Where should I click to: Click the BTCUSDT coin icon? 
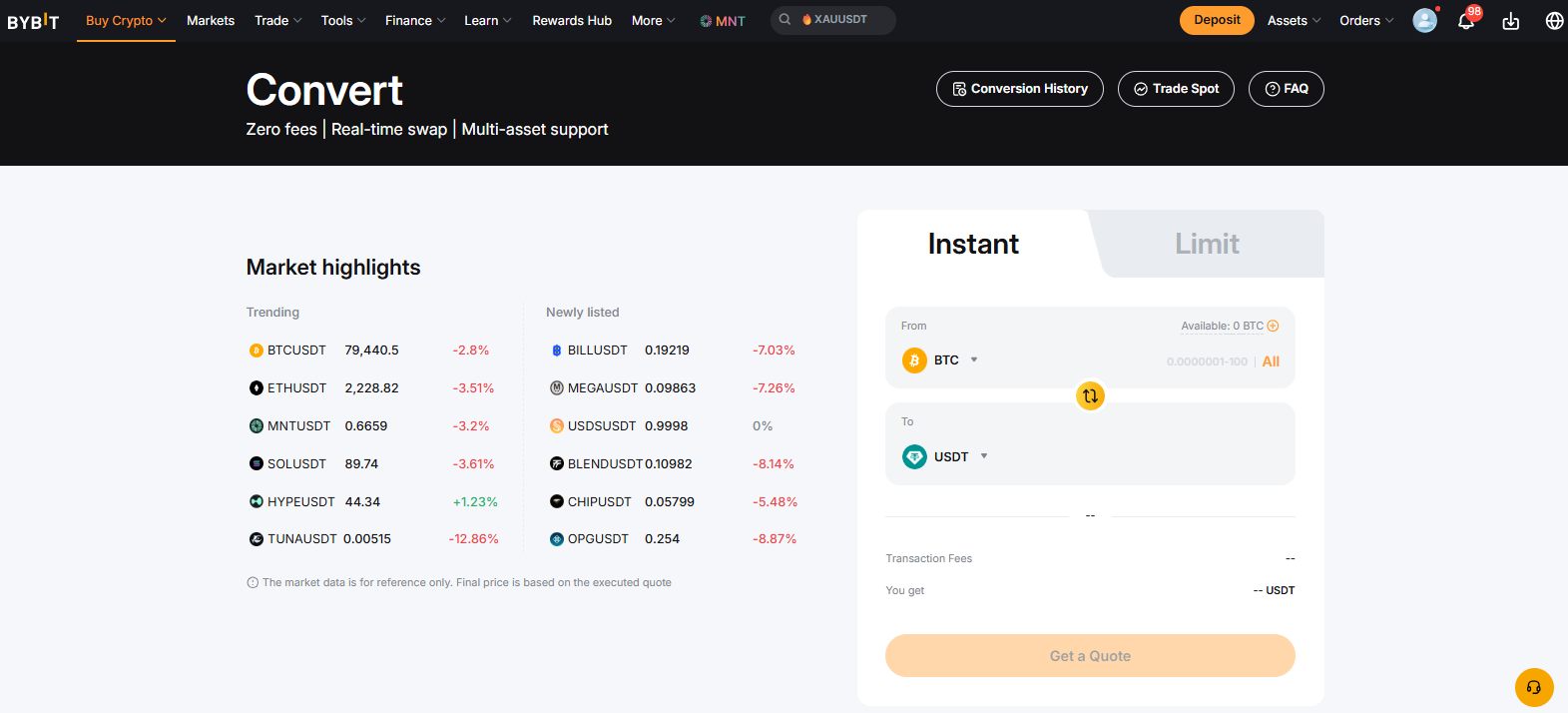pyautogui.click(x=256, y=351)
